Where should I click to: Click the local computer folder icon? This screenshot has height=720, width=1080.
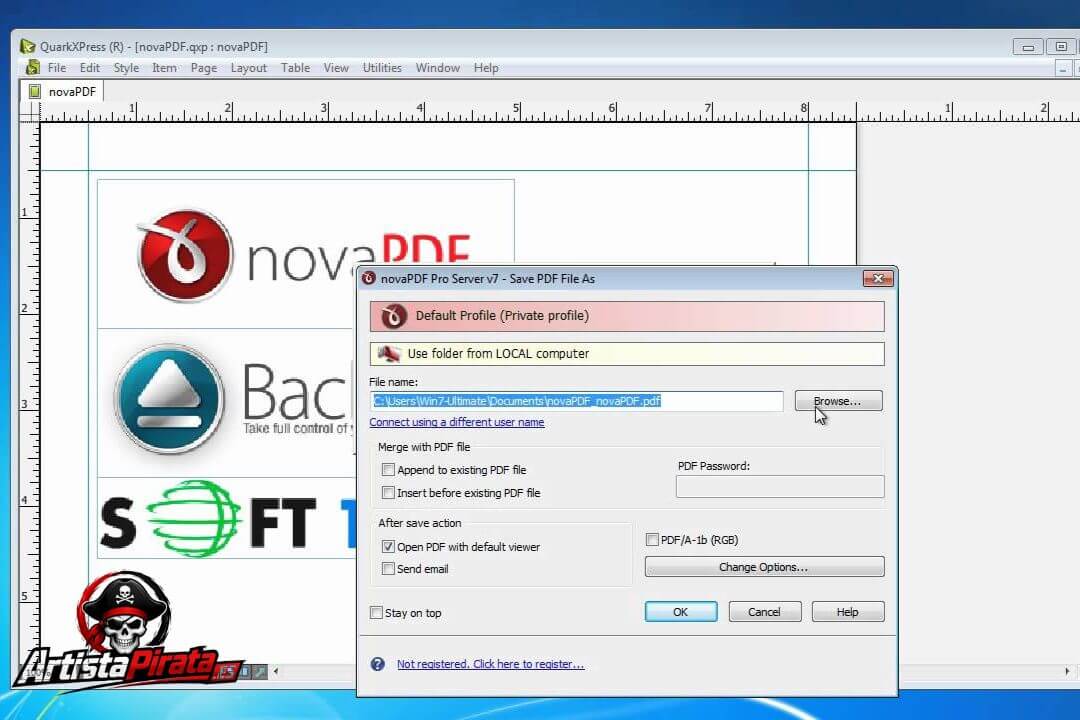(x=389, y=353)
